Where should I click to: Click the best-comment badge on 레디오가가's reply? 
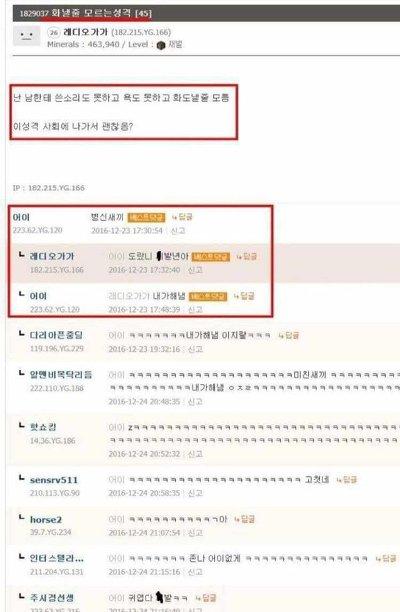(211, 257)
